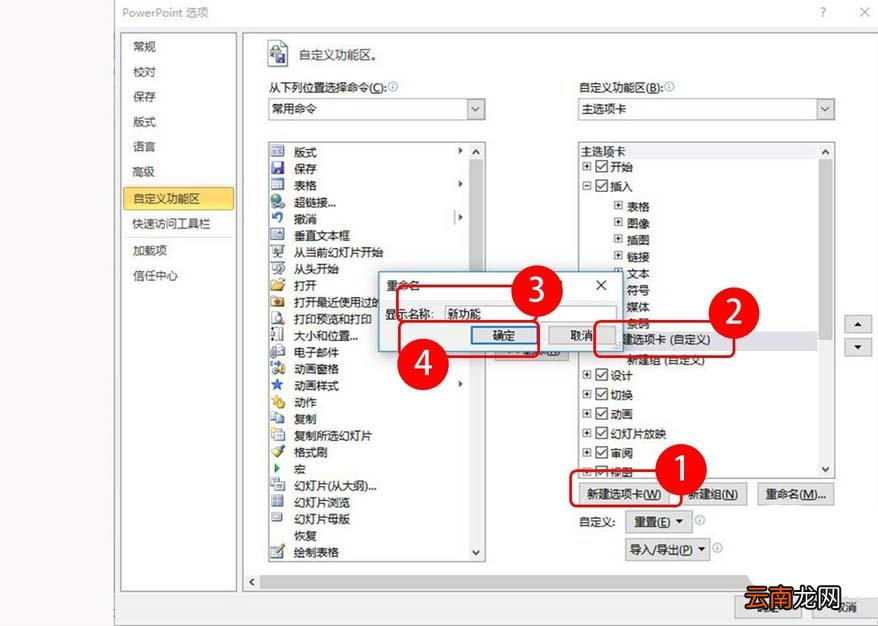
Task: Click the 打开最近使用过的 icon
Action: click(x=278, y=301)
